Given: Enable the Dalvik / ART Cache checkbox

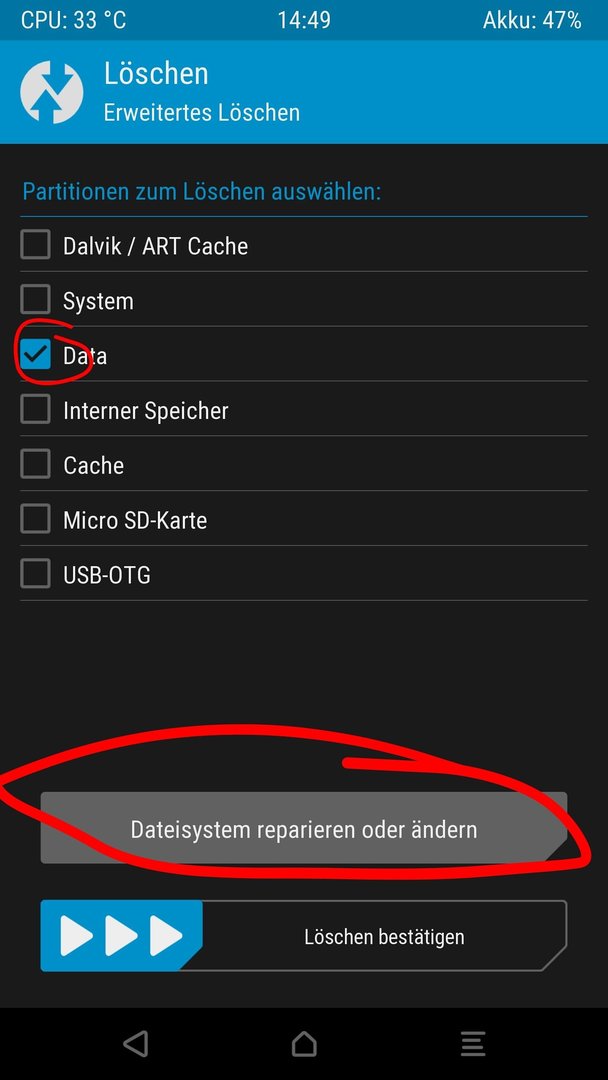Looking at the screenshot, I should tap(35, 245).
